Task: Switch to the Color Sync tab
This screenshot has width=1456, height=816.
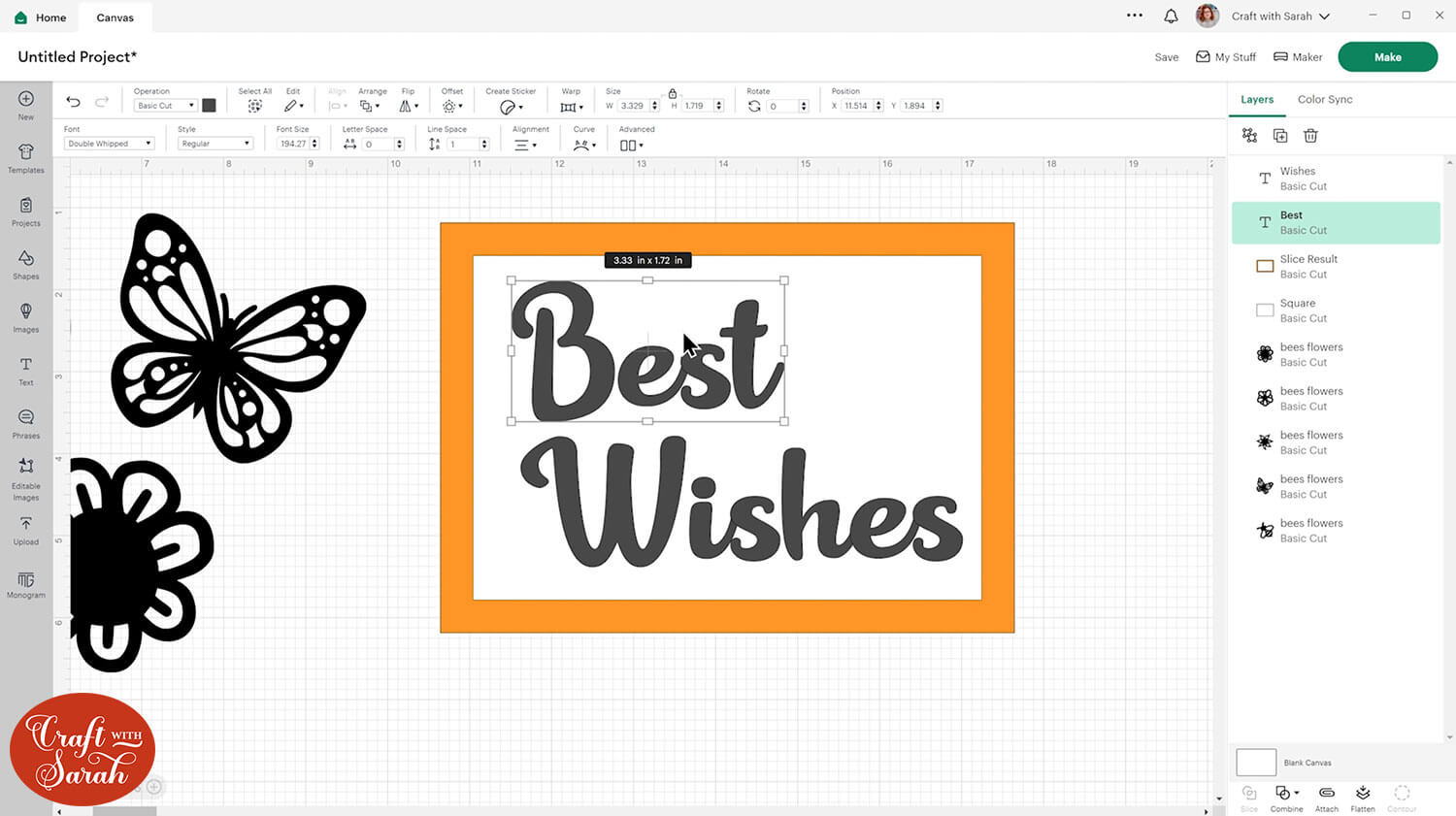Action: tap(1325, 99)
